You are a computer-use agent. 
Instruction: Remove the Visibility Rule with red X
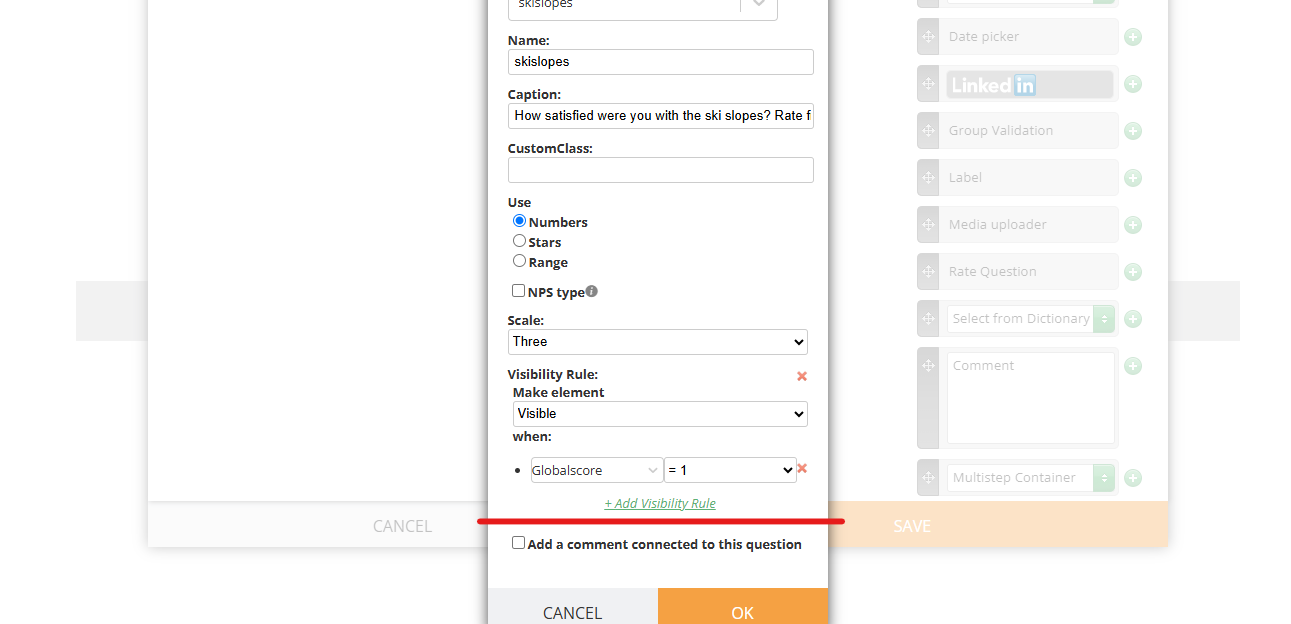802,376
